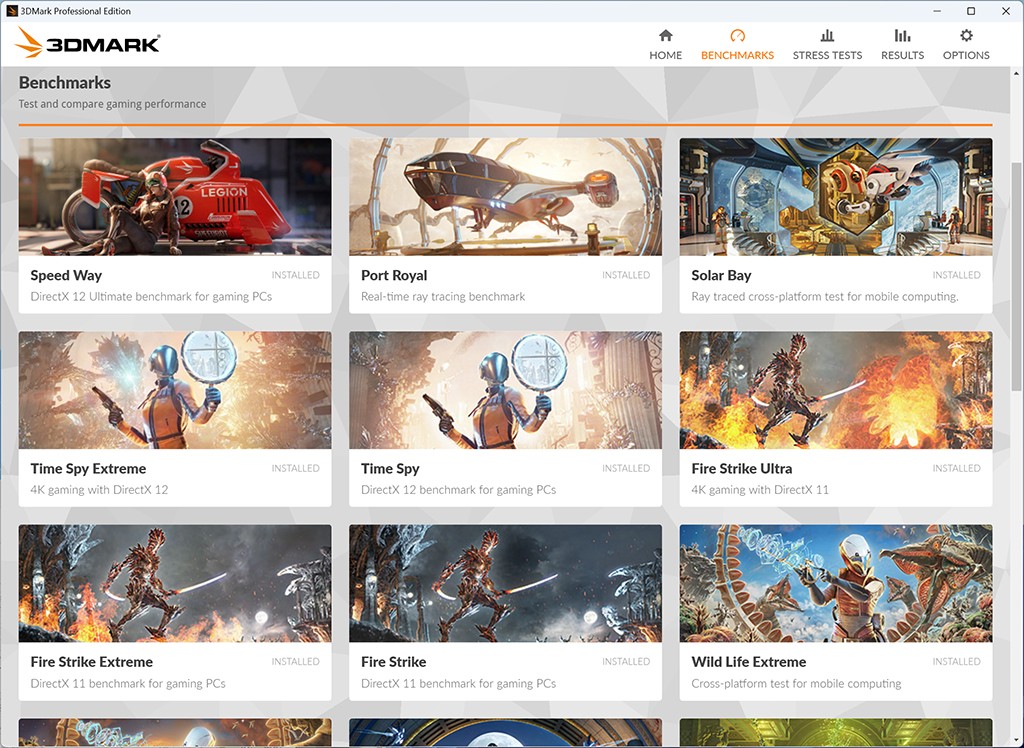Click the Fire Strike Ultra title
The image size is (1024, 748).
pos(742,468)
